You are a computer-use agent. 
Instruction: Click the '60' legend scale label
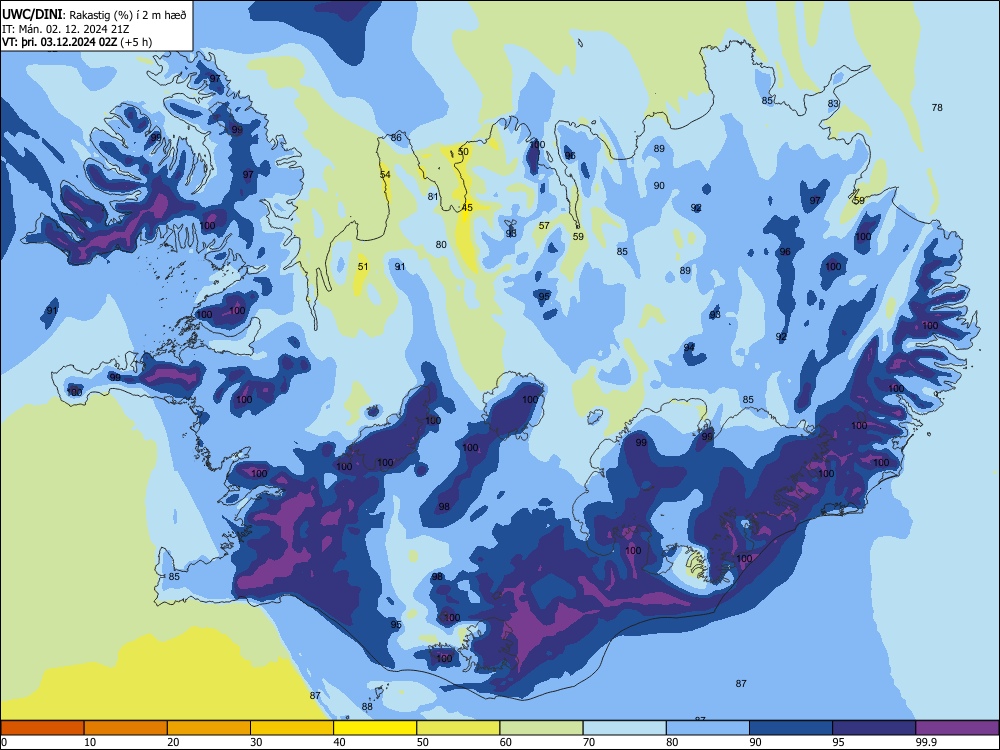(x=506, y=742)
